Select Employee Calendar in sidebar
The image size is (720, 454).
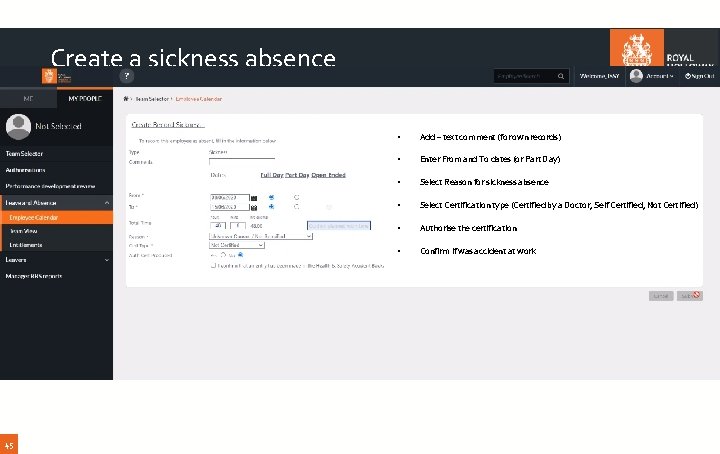pyautogui.click(x=56, y=218)
